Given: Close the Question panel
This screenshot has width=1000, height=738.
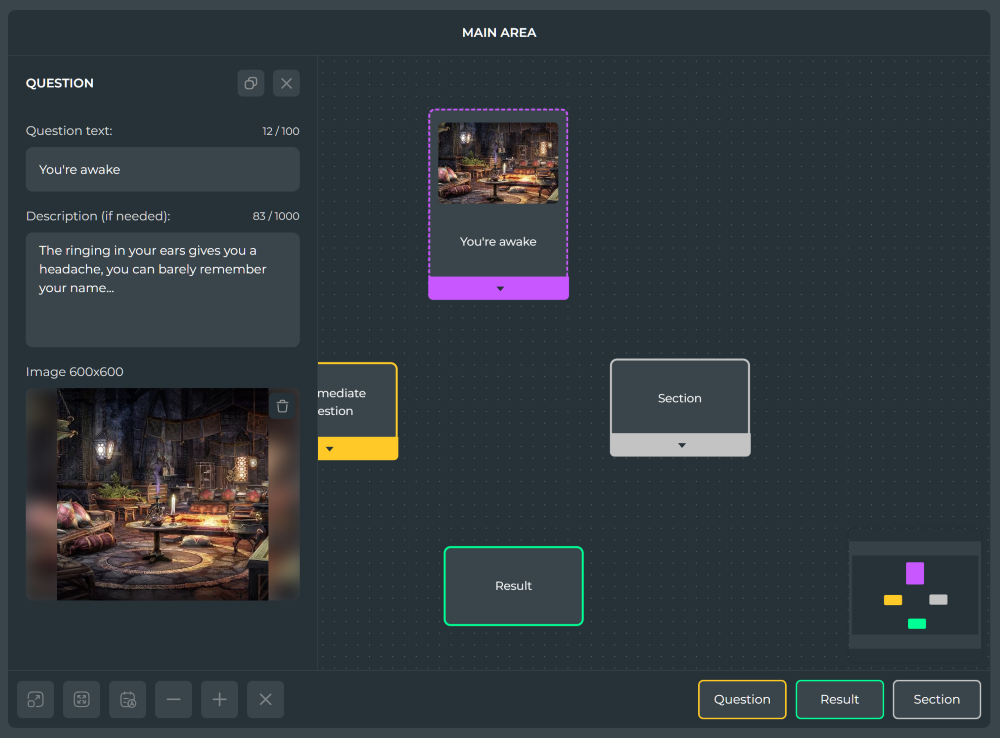Looking at the screenshot, I should pyautogui.click(x=286, y=83).
